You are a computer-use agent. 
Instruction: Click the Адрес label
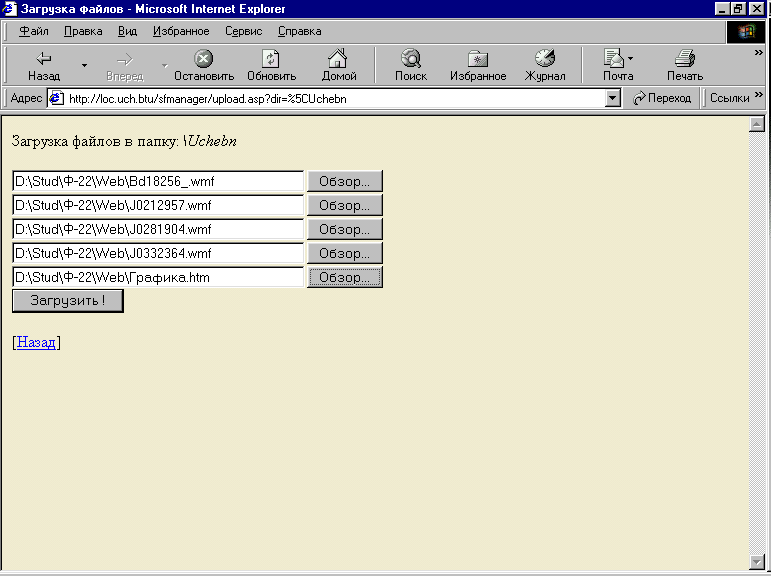(x=27, y=98)
